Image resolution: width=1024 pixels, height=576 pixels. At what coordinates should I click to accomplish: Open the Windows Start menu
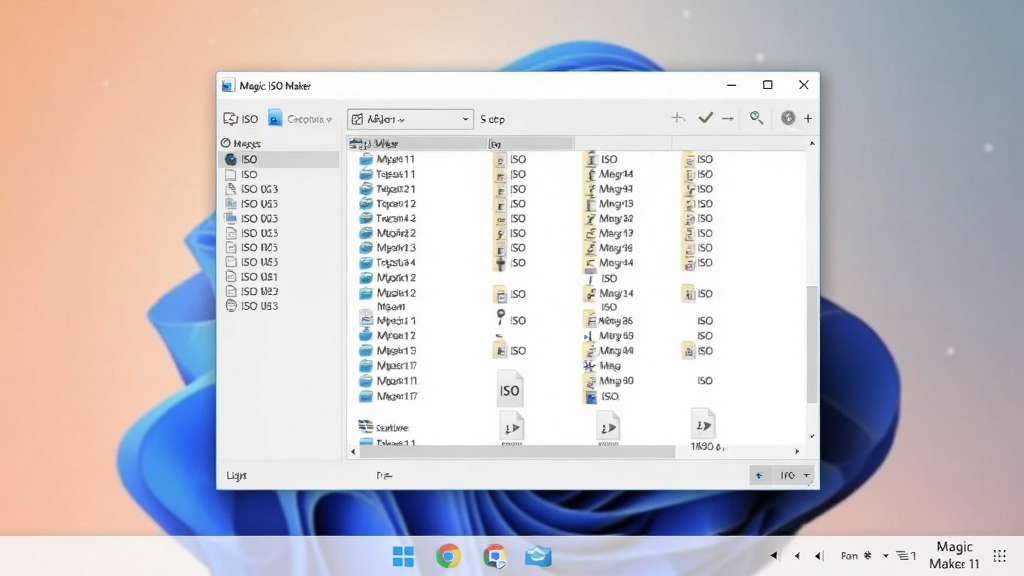coord(403,556)
